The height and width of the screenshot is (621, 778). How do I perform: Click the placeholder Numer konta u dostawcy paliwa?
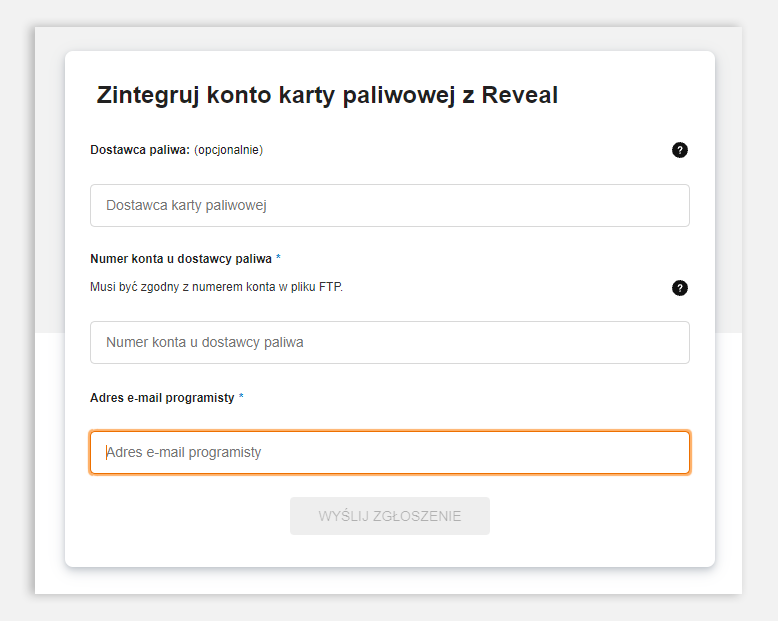204,342
